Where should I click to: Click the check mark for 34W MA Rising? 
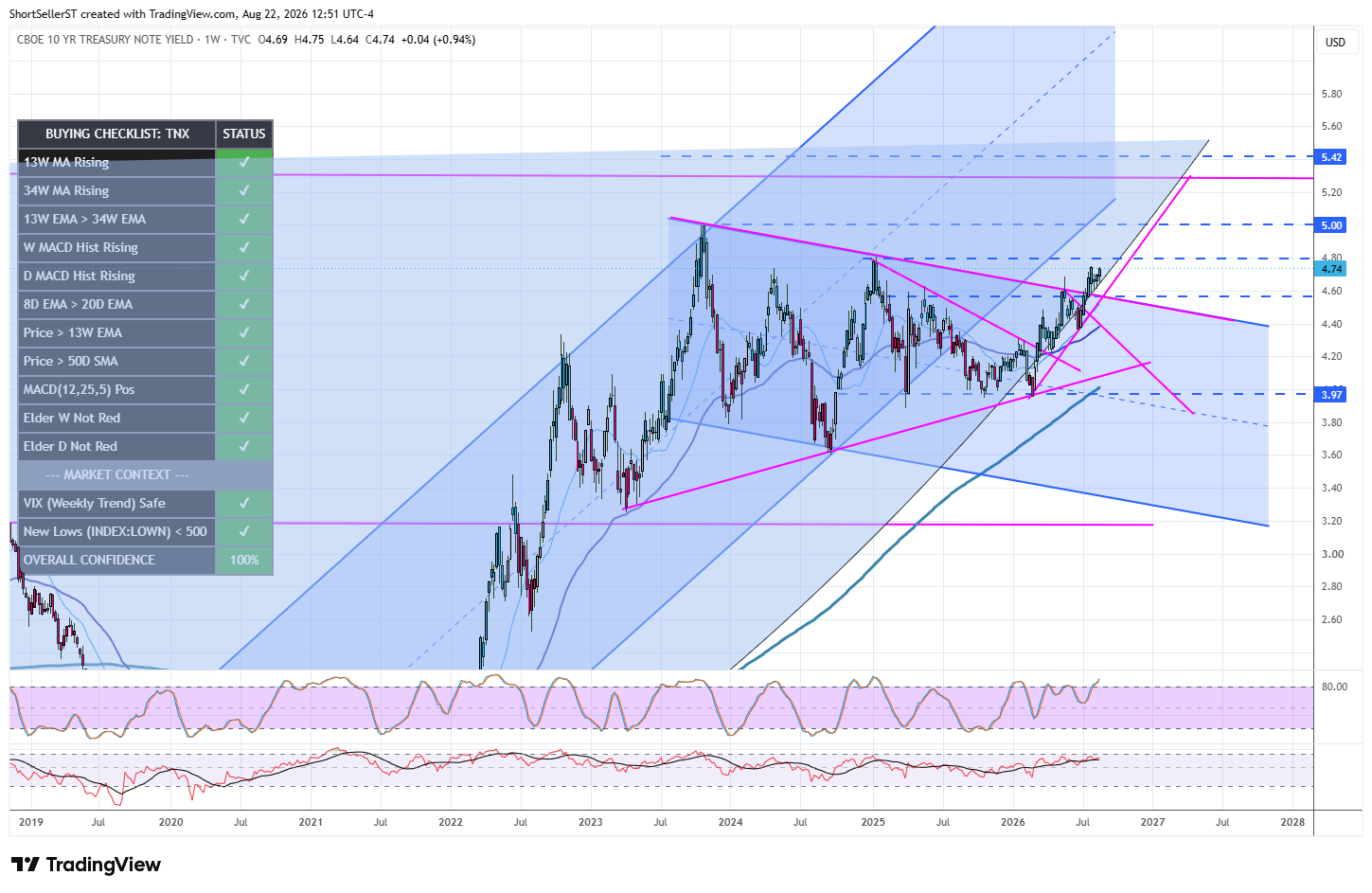(244, 190)
